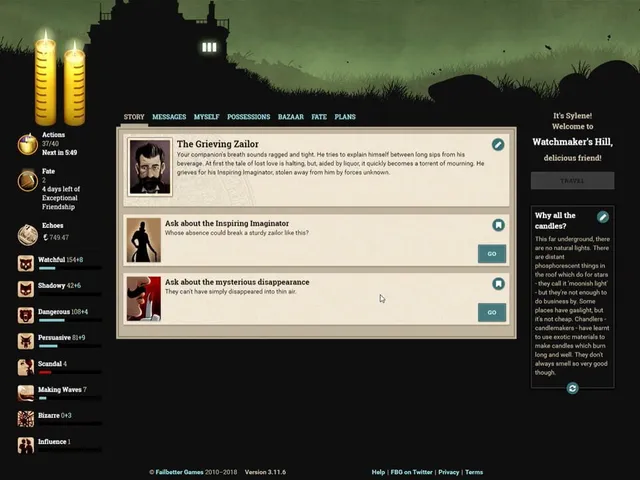This screenshot has height=480, width=640.
Task: Click the Persuasive fox icon
Action: [x=26, y=341]
